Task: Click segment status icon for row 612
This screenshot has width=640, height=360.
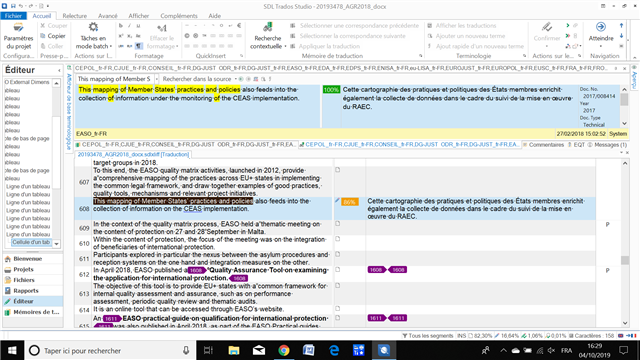Action: (x=338, y=269)
